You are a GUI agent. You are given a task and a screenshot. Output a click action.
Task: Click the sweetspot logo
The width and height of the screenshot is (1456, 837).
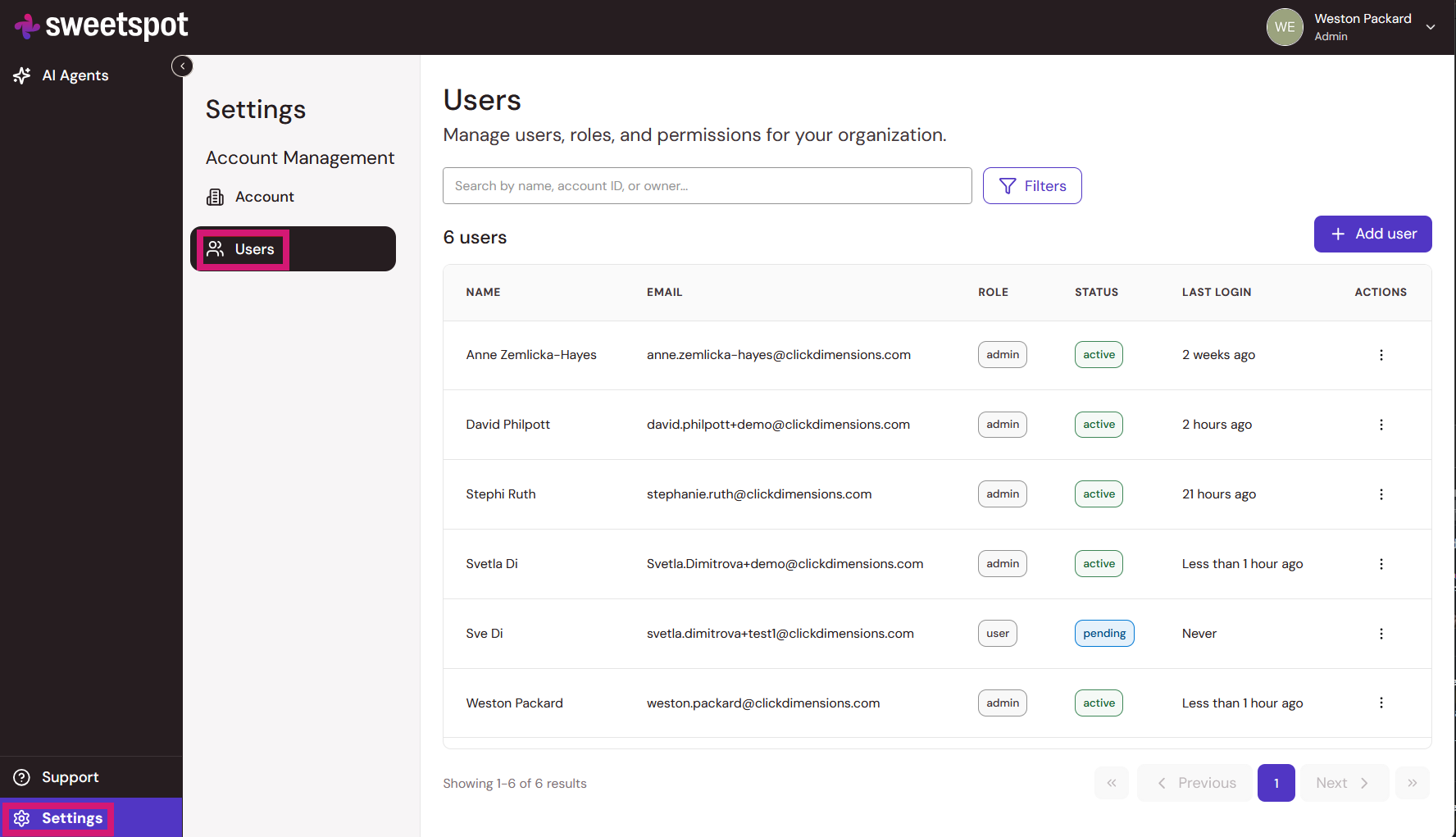(x=101, y=26)
